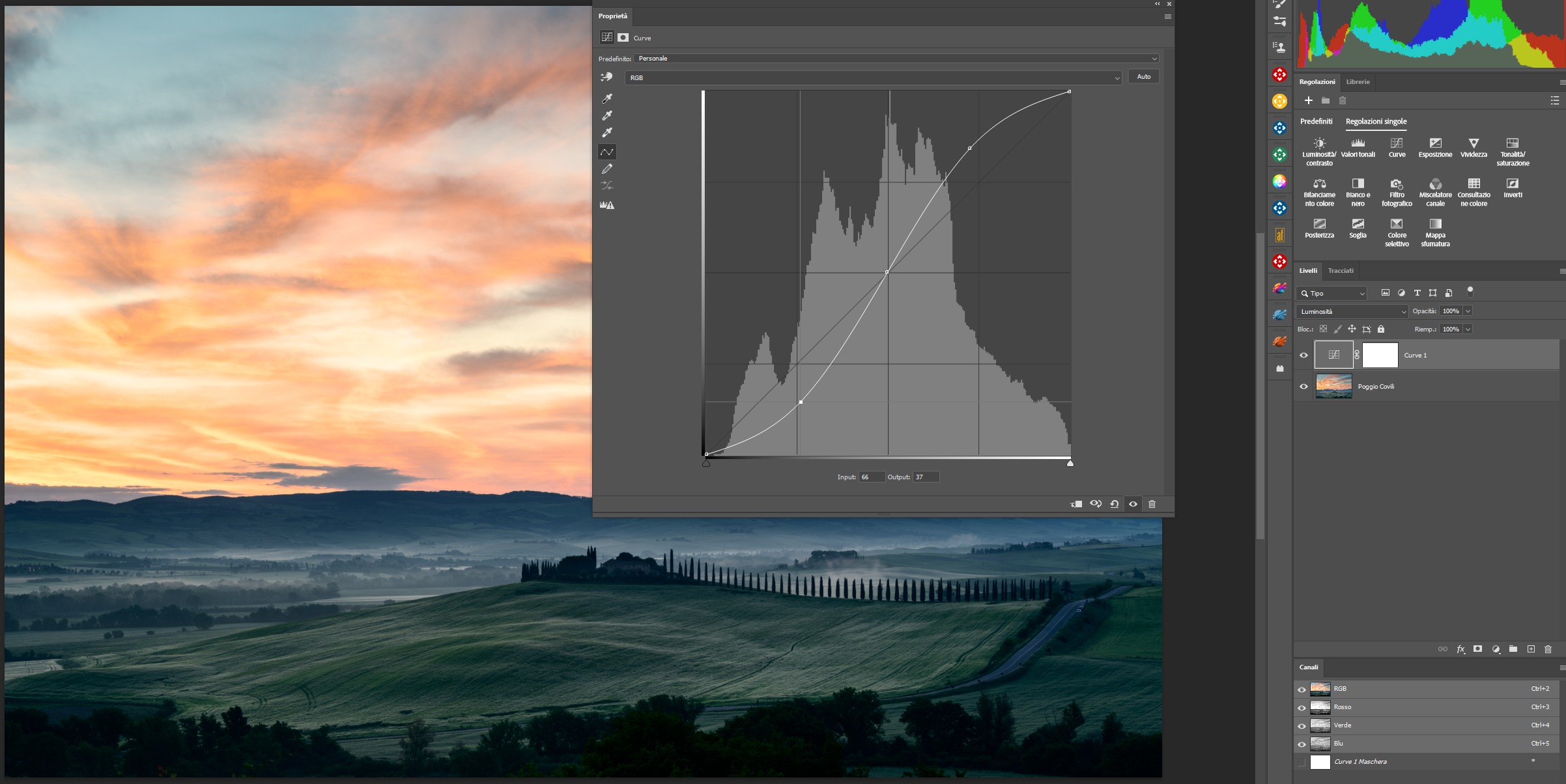Add Bianco e nero adjustment
The height and width of the screenshot is (784, 1566).
pos(1358,192)
